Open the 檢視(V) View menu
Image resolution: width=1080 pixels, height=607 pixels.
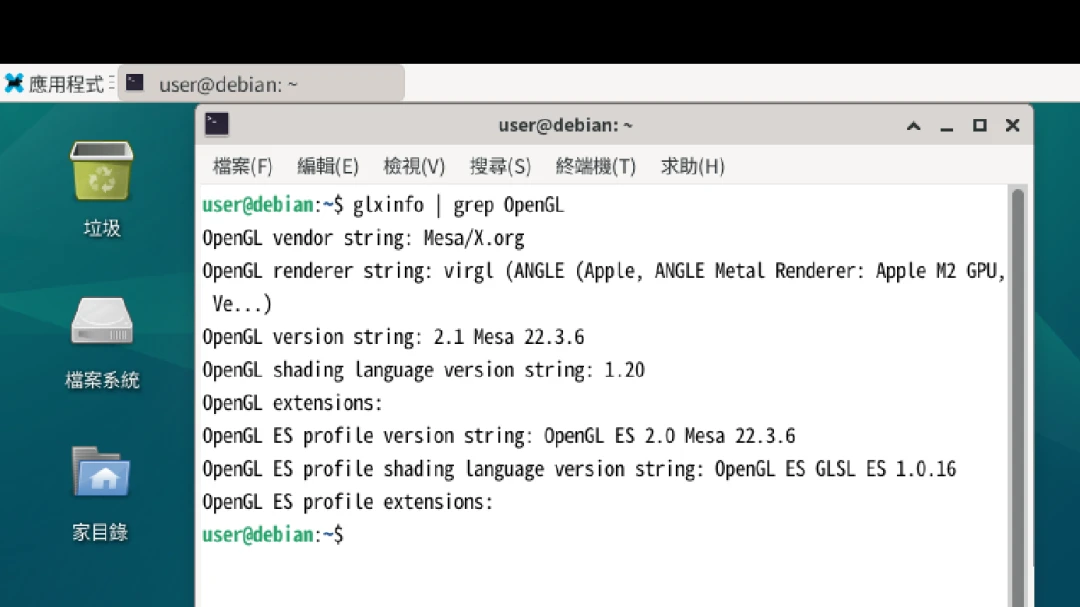click(414, 166)
